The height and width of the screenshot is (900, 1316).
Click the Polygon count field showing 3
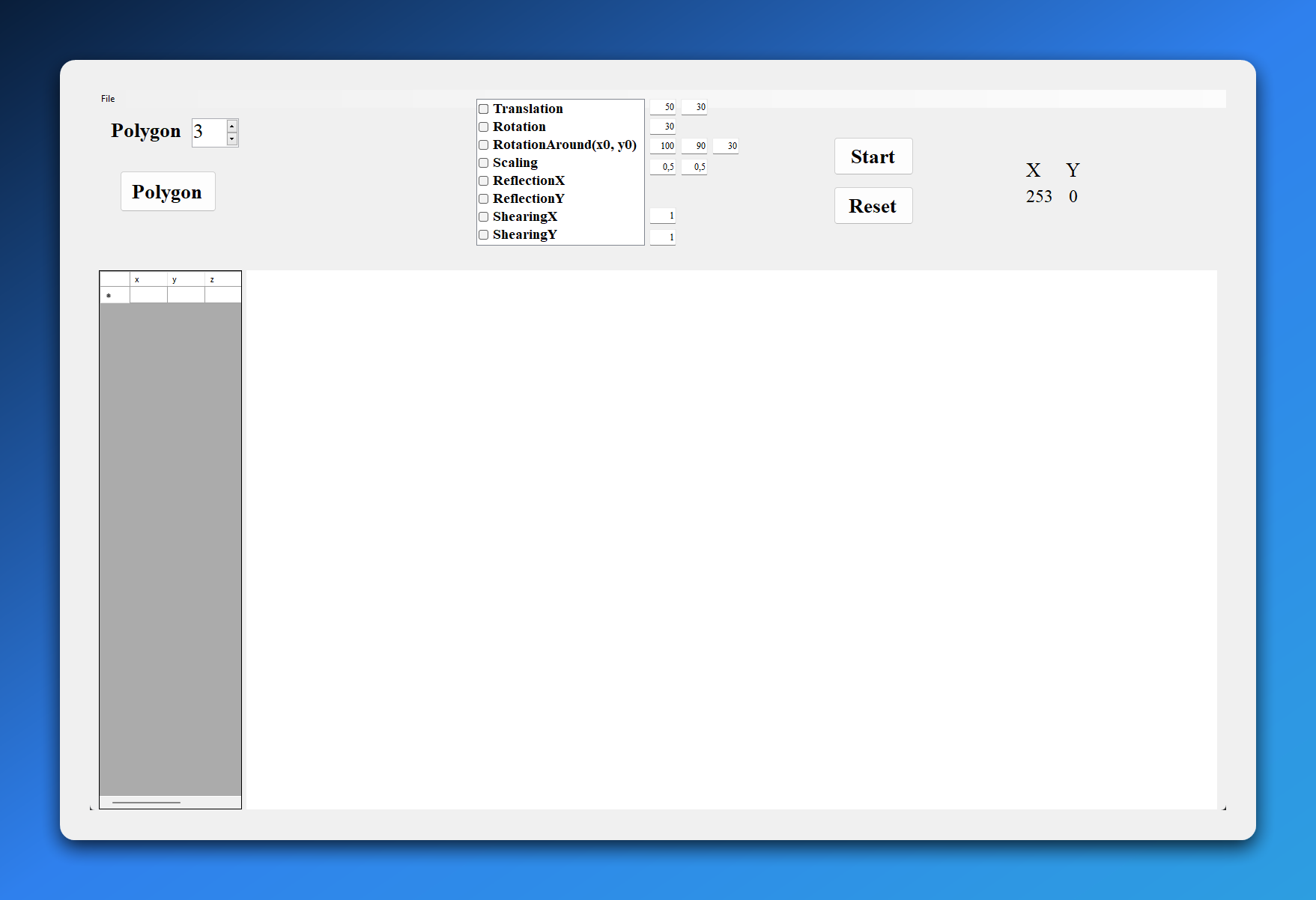coord(209,133)
